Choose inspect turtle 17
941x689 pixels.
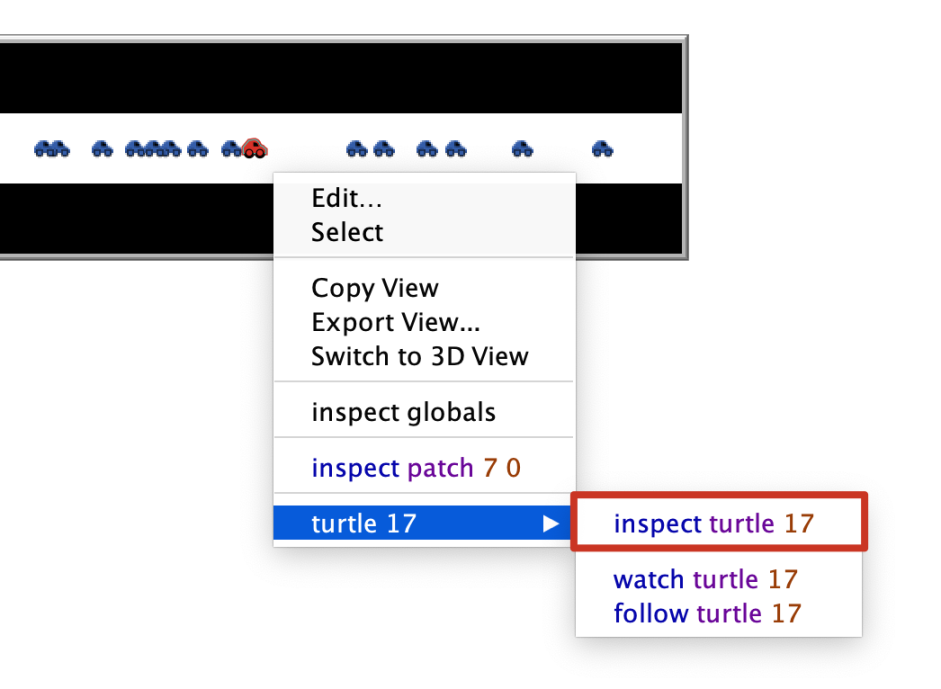713,523
